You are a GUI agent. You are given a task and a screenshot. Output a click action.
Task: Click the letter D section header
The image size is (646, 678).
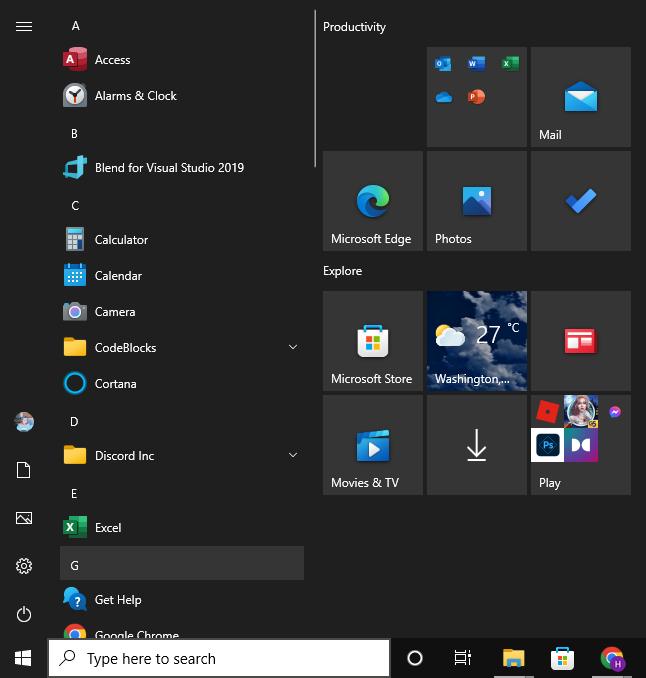pos(74,422)
